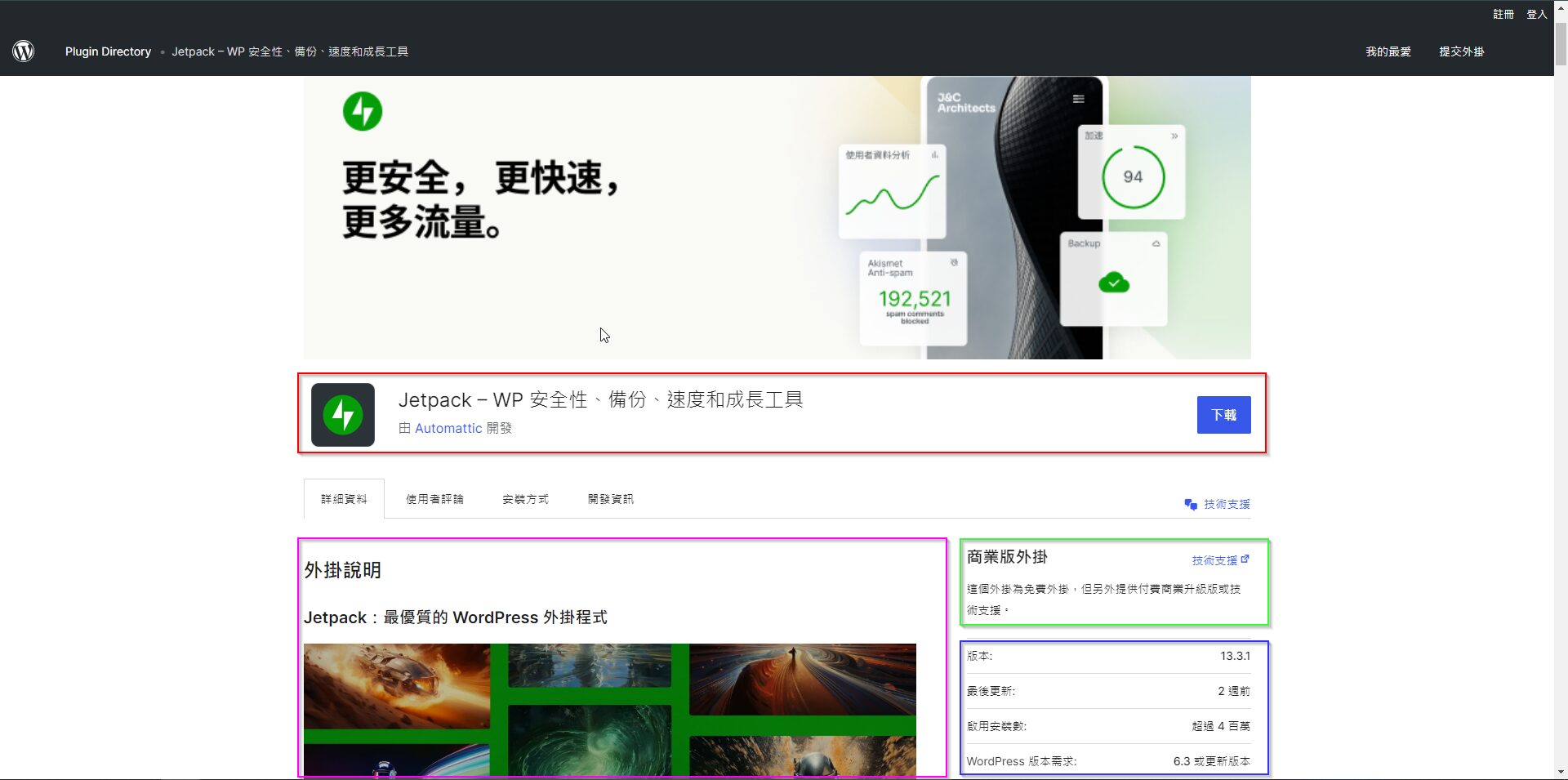Select the WordPress 版本需求 value 6.3
This screenshot has height=780, width=1568.
click(x=1212, y=761)
